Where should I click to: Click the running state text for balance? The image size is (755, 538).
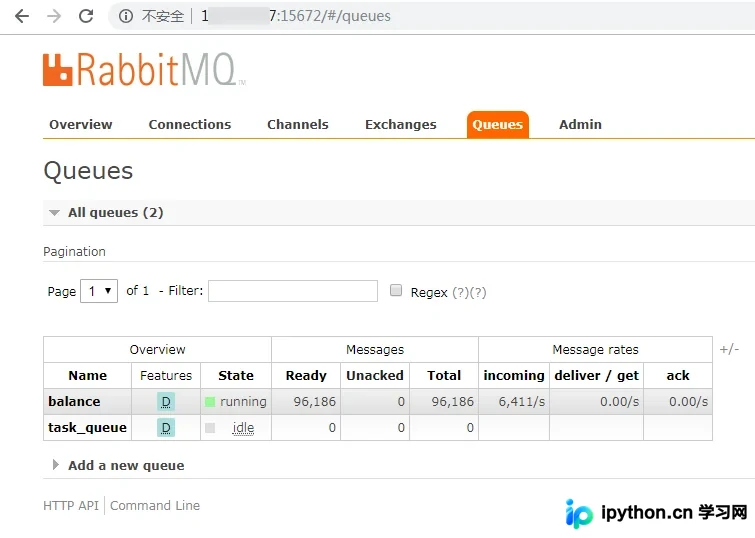point(243,402)
